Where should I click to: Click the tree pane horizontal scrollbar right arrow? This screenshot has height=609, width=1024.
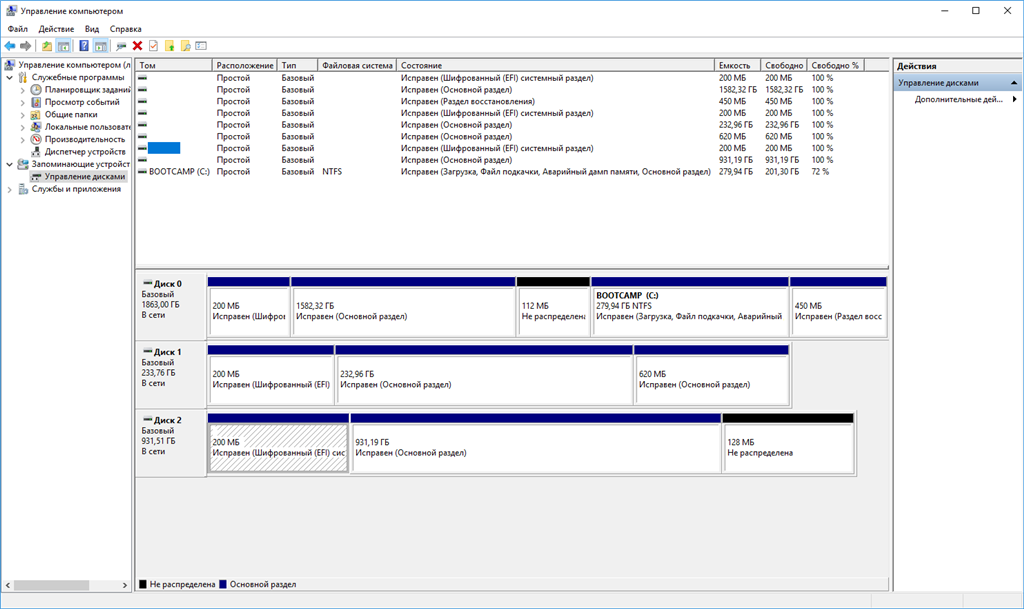[125, 586]
